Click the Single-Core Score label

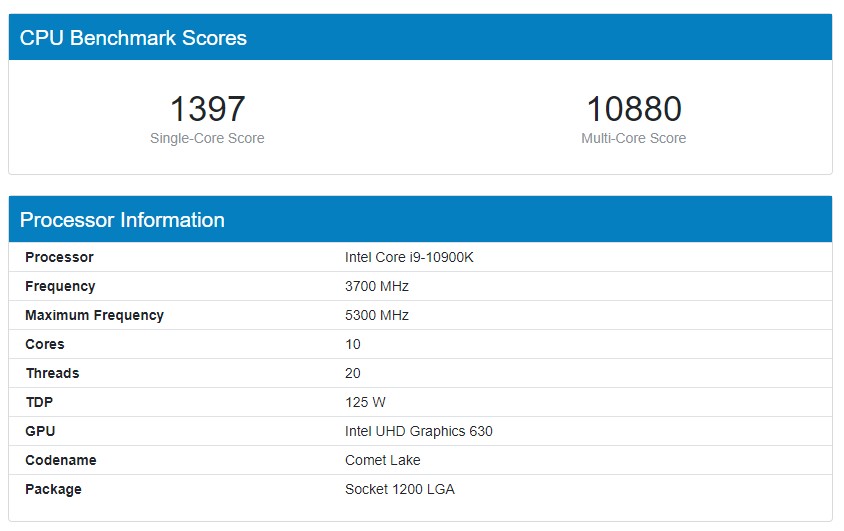(x=207, y=138)
